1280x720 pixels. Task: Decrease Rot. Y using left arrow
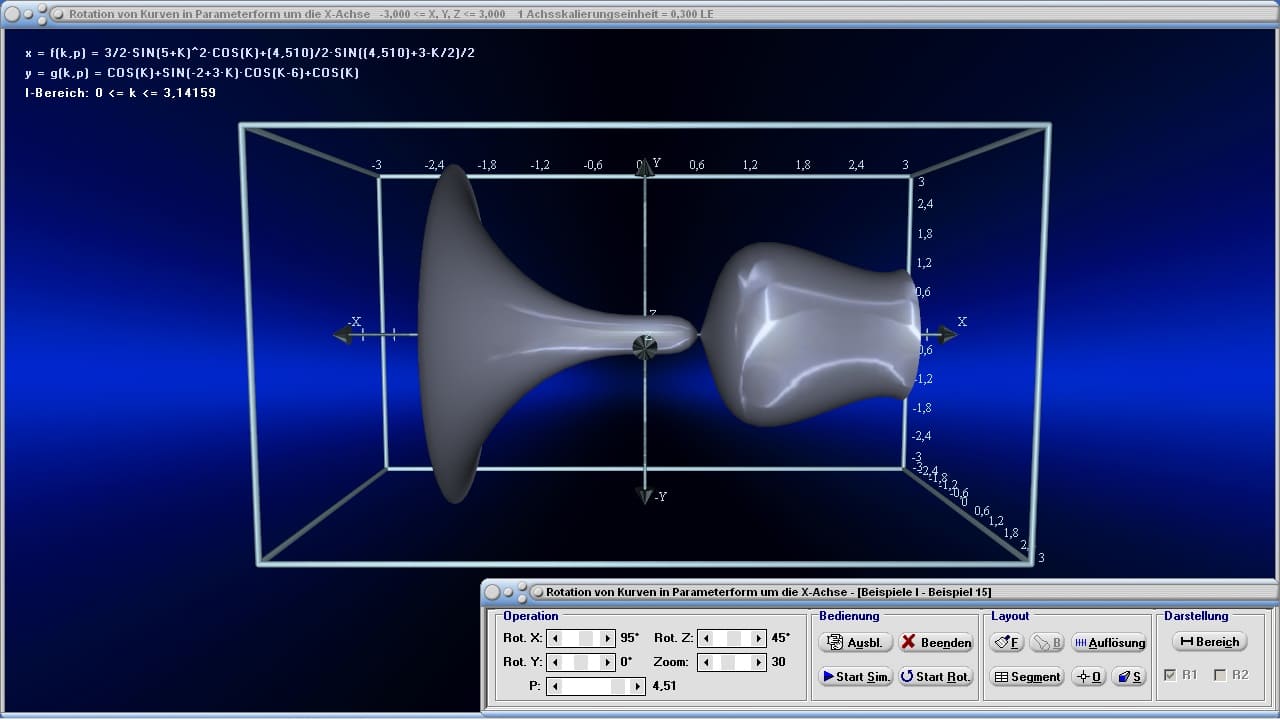click(556, 662)
